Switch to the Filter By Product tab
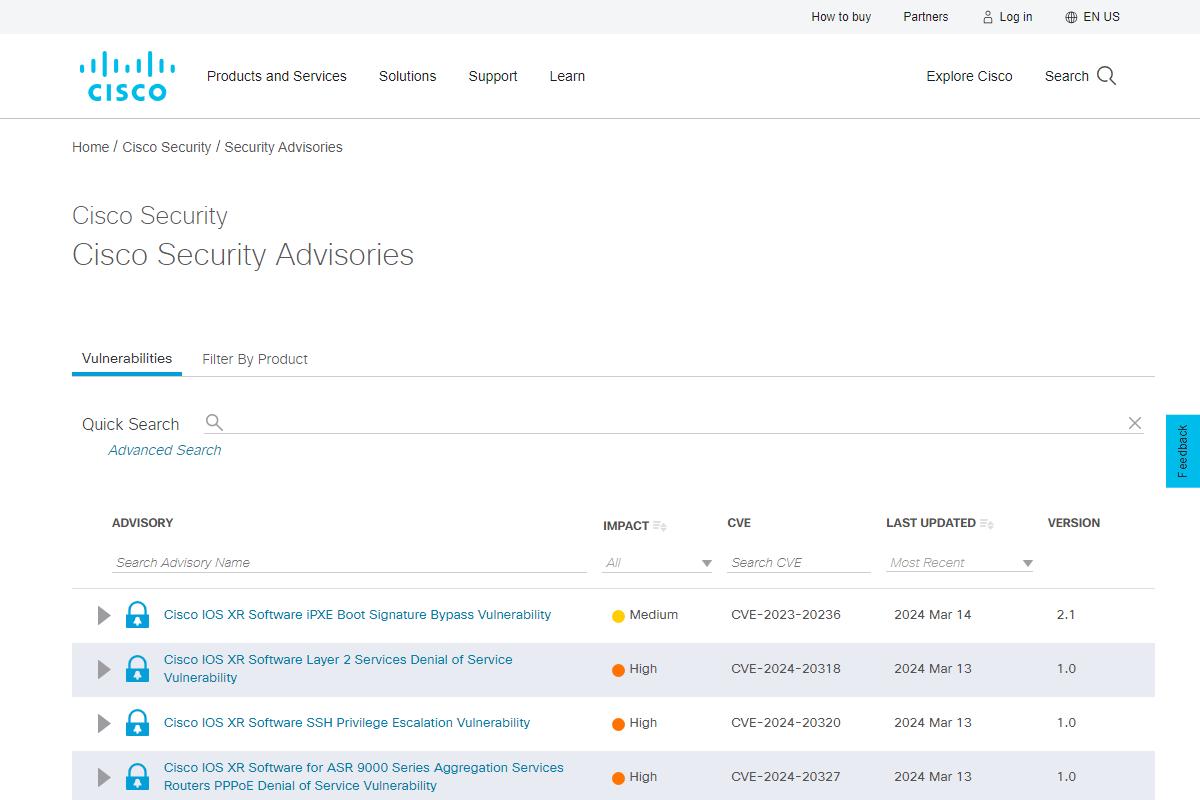 click(x=255, y=359)
